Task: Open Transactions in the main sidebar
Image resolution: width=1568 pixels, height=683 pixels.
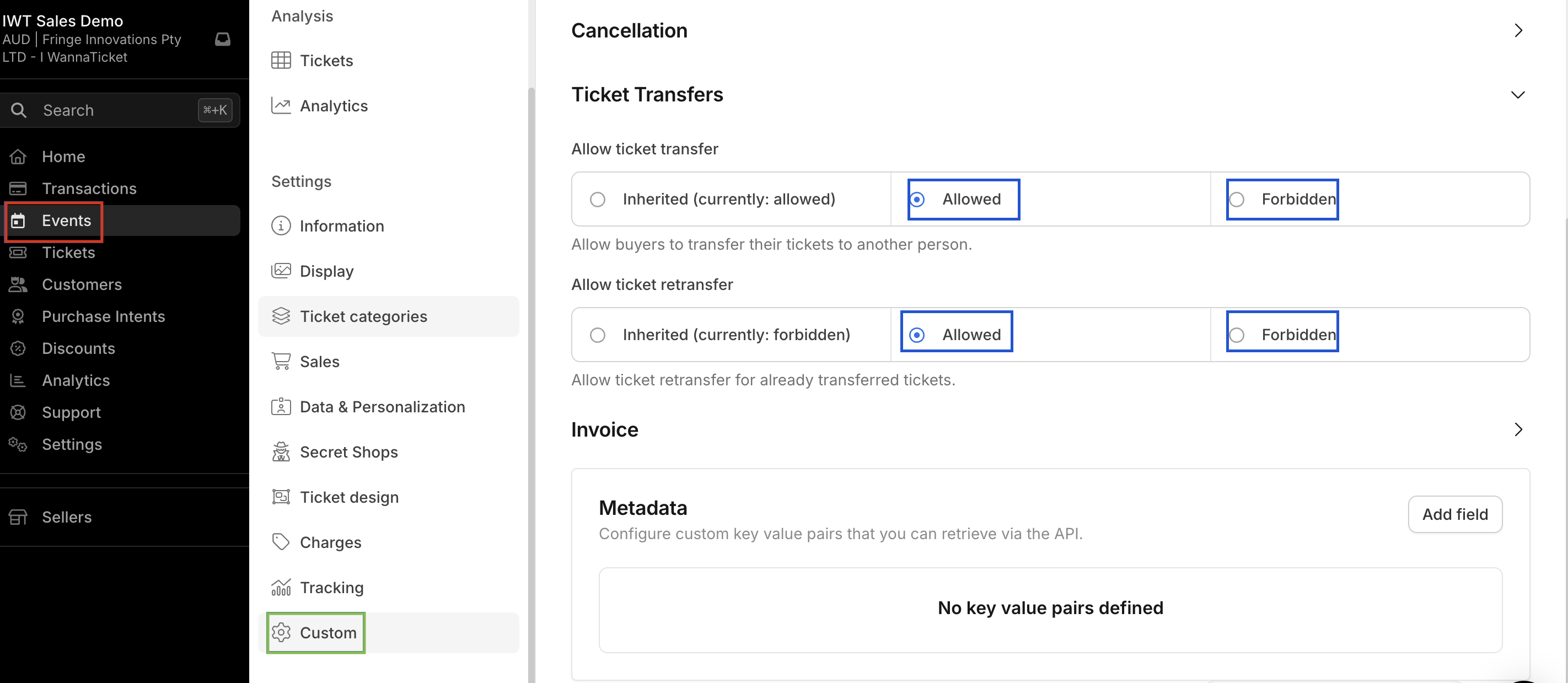Action: pos(89,189)
